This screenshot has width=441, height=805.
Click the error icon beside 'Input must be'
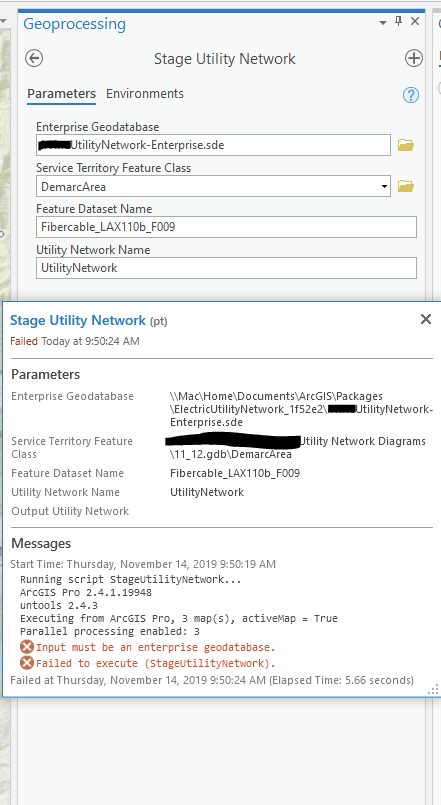27,647
